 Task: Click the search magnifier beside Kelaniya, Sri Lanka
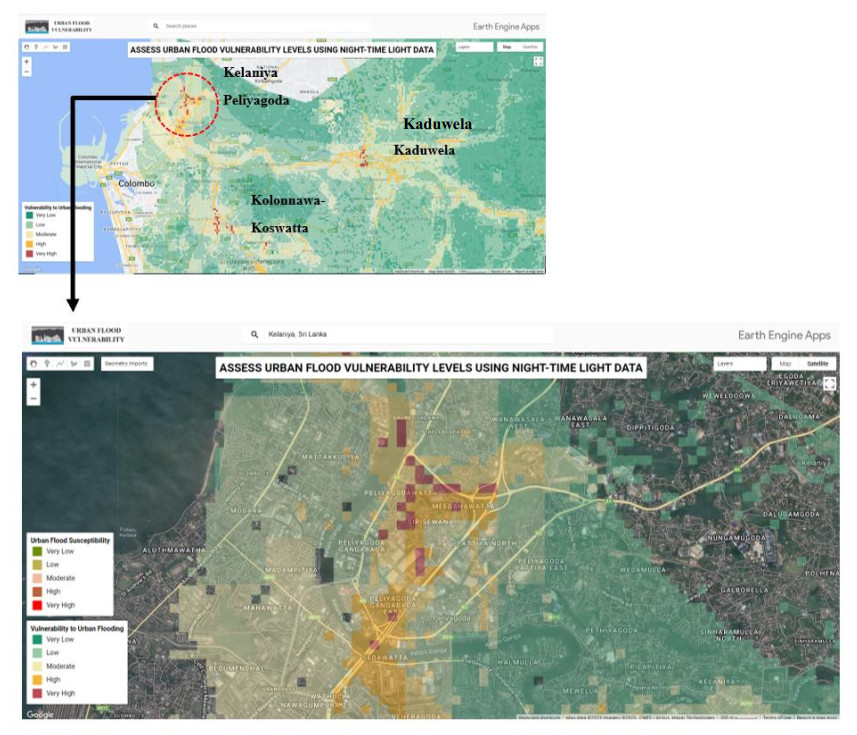coord(255,335)
